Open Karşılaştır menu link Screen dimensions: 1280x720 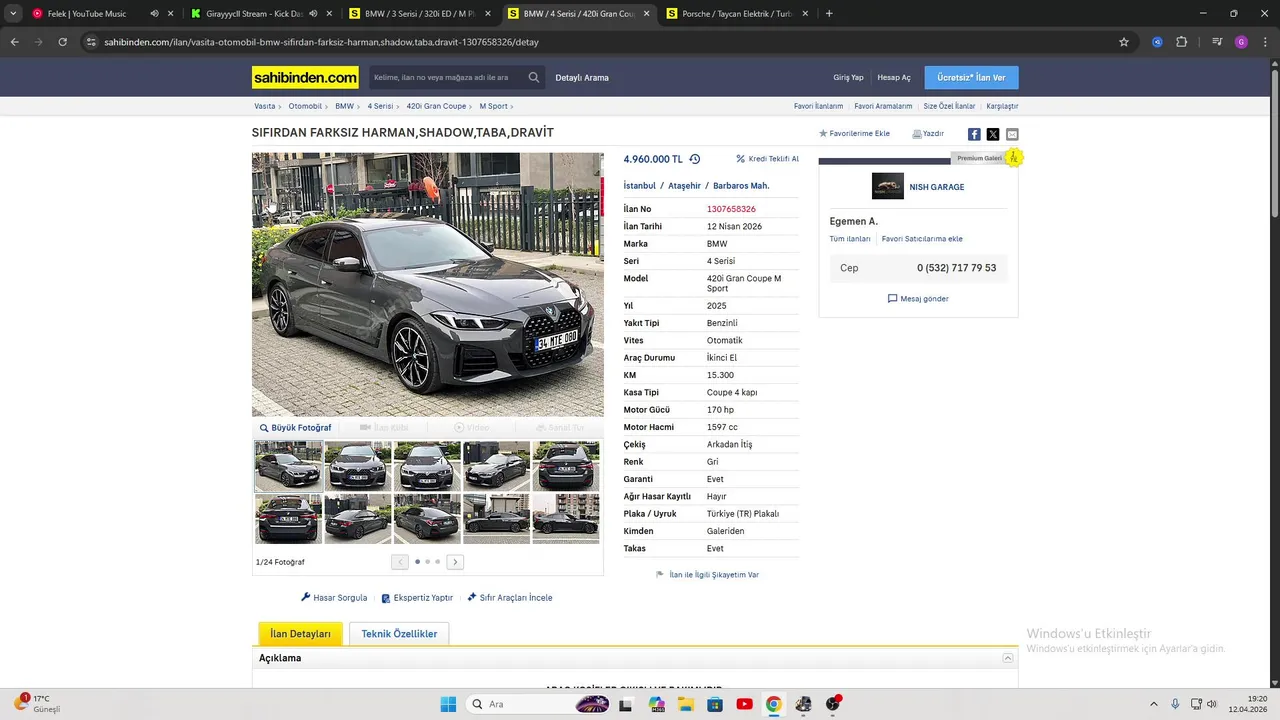(1002, 106)
